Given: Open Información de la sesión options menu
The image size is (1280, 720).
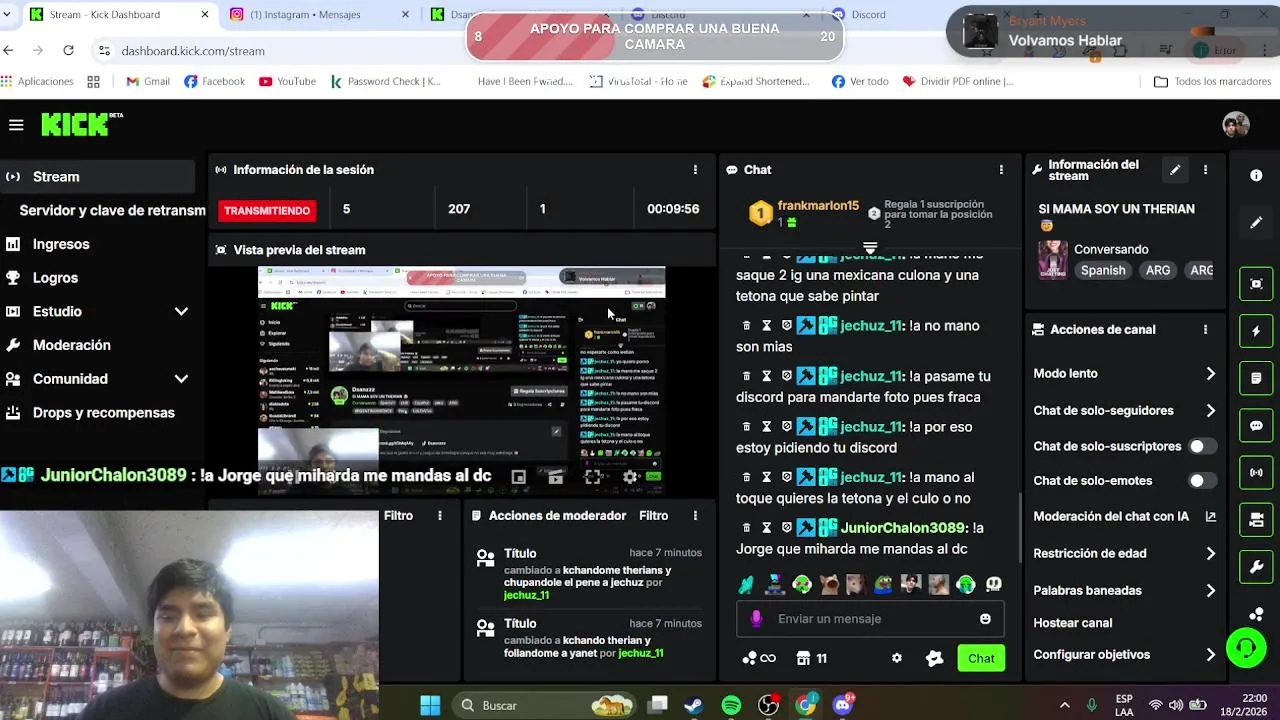Looking at the screenshot, I should pyautogui.click(x=695, y=170).
